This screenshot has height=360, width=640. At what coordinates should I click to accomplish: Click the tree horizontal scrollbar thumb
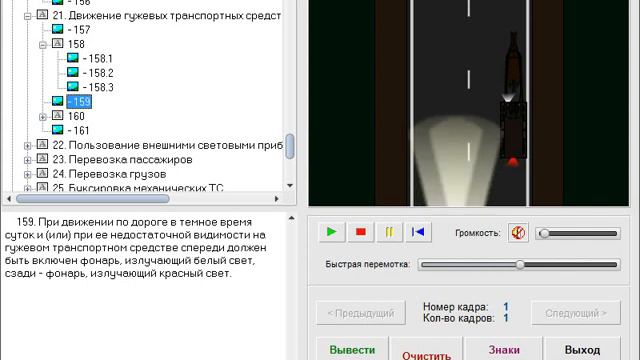coord(93,199)
